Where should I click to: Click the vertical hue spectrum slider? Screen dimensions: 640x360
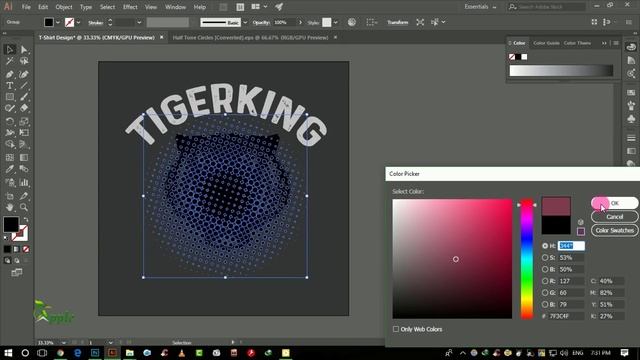[x=527, y=259]
